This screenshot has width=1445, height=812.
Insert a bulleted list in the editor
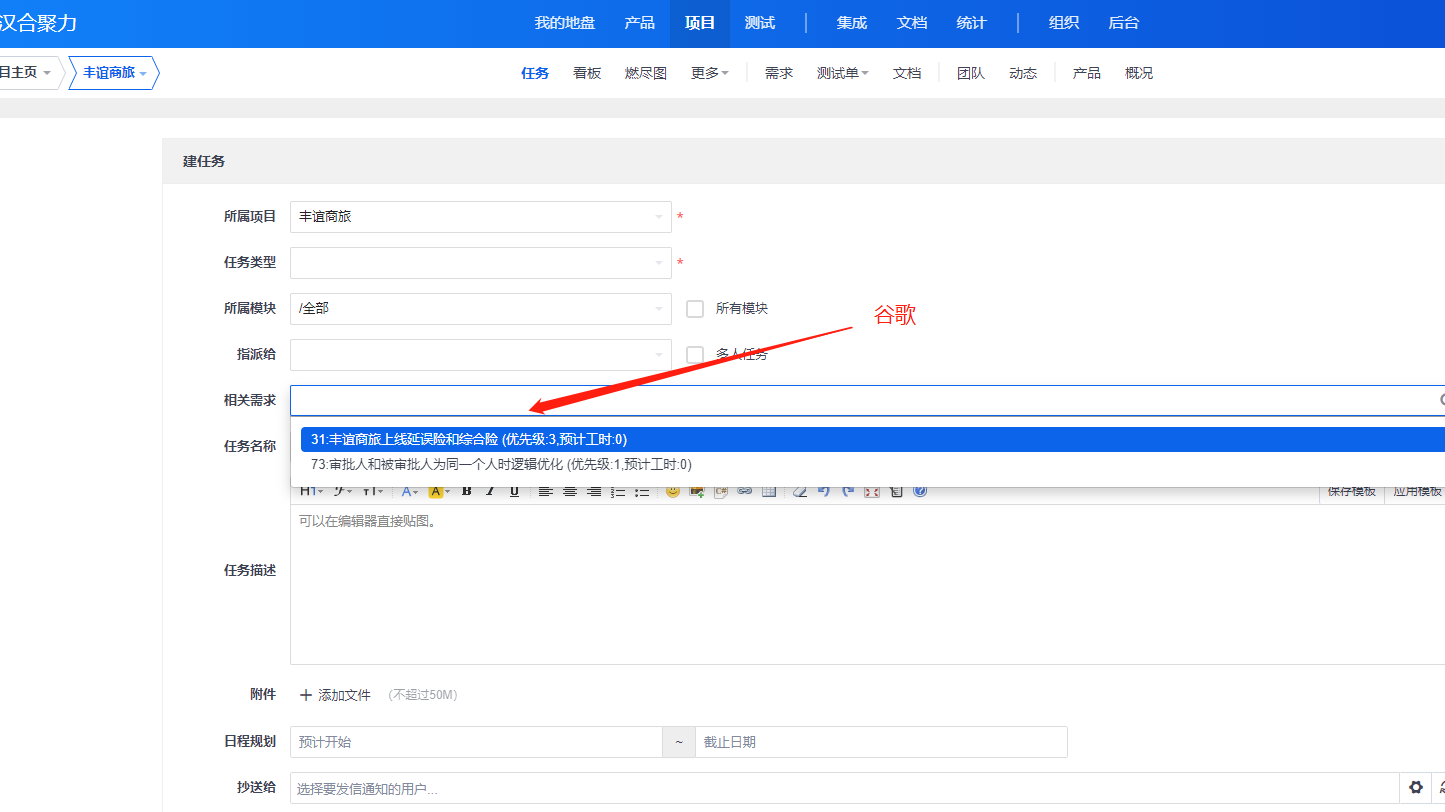642,491
